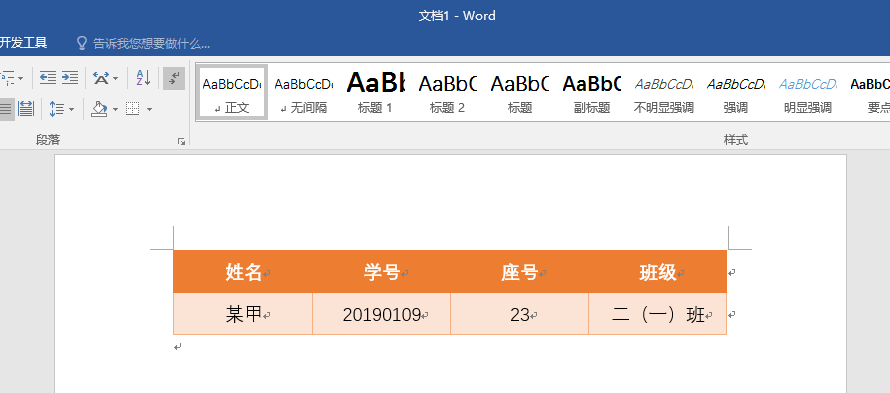This screenshot has height=393, width=890.
Task: Expand the shading color dropdown arrow
Action: (115, 109)
